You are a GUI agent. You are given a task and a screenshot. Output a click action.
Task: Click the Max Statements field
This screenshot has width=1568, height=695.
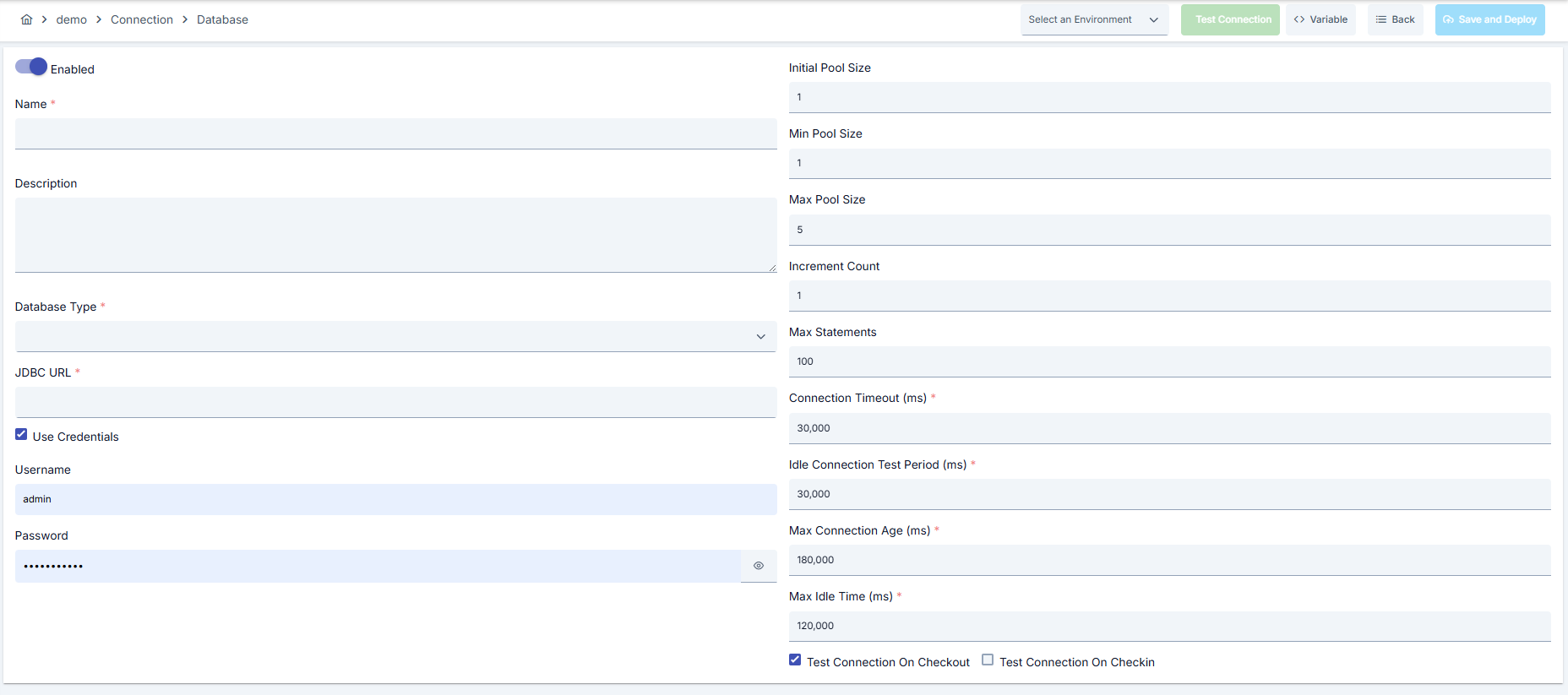tap(1169, 361)
